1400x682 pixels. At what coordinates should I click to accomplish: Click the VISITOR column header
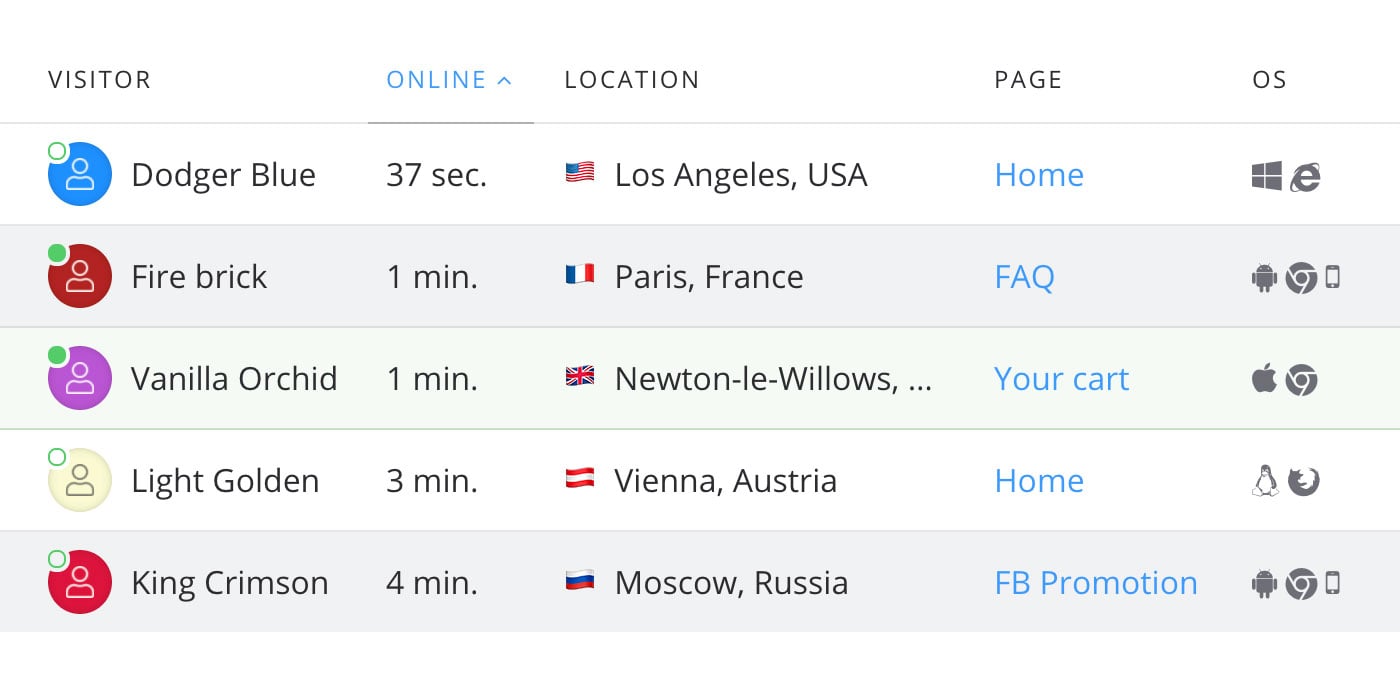click(100, 79)
